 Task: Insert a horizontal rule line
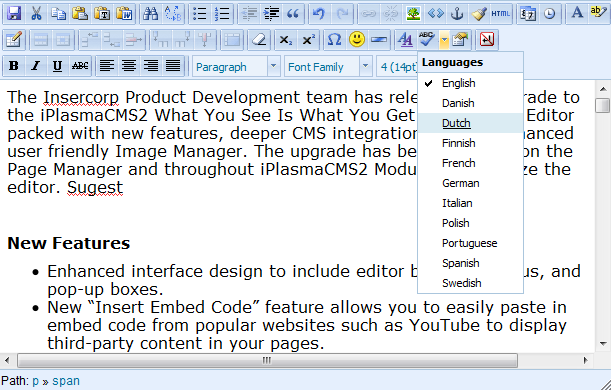tap(379, 40)
